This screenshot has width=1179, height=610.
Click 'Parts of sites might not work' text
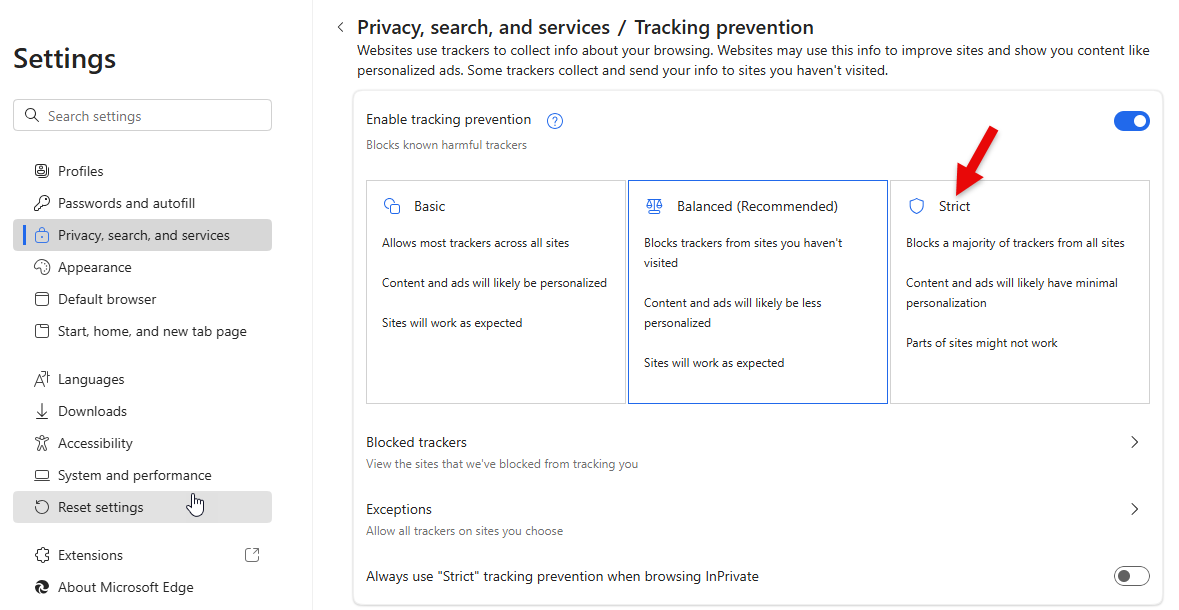981,343
